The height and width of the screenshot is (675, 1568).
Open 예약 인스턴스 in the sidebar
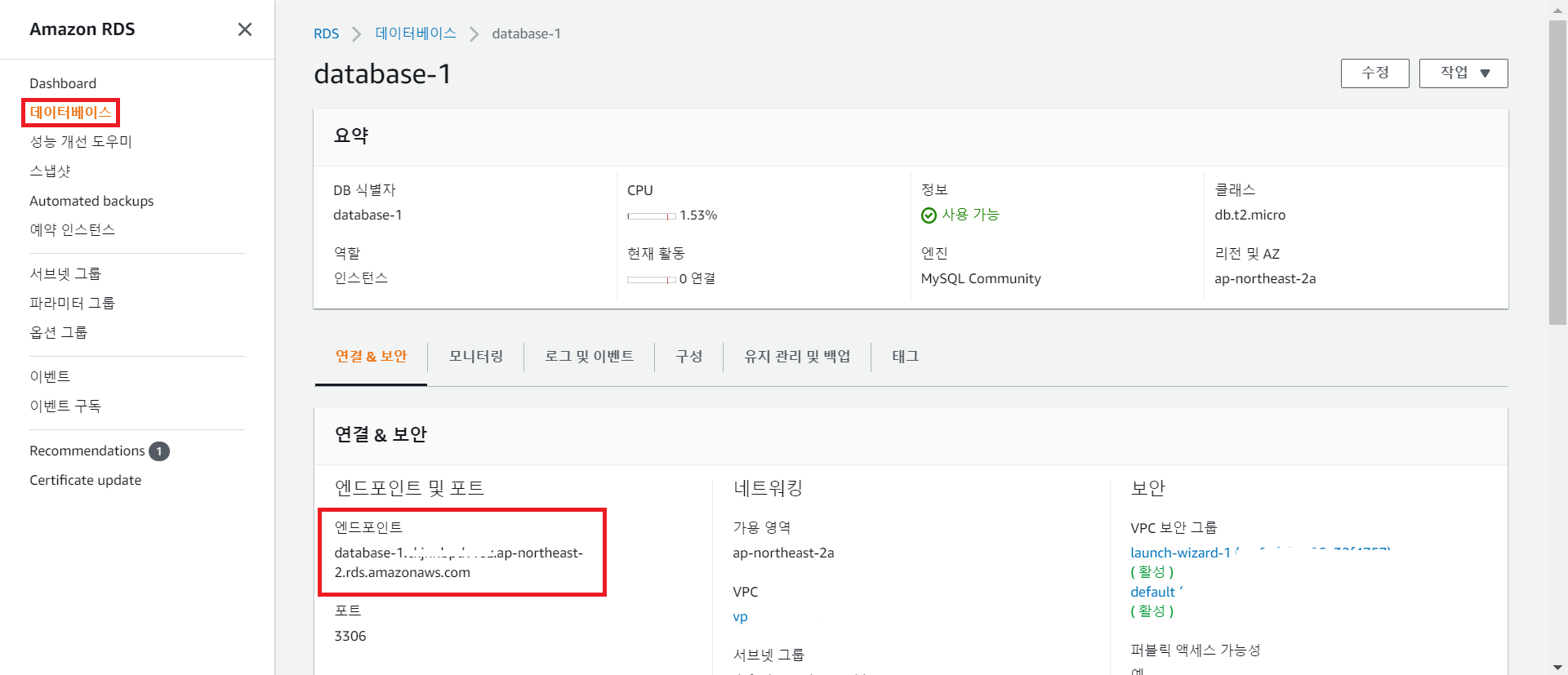point(72,230)
